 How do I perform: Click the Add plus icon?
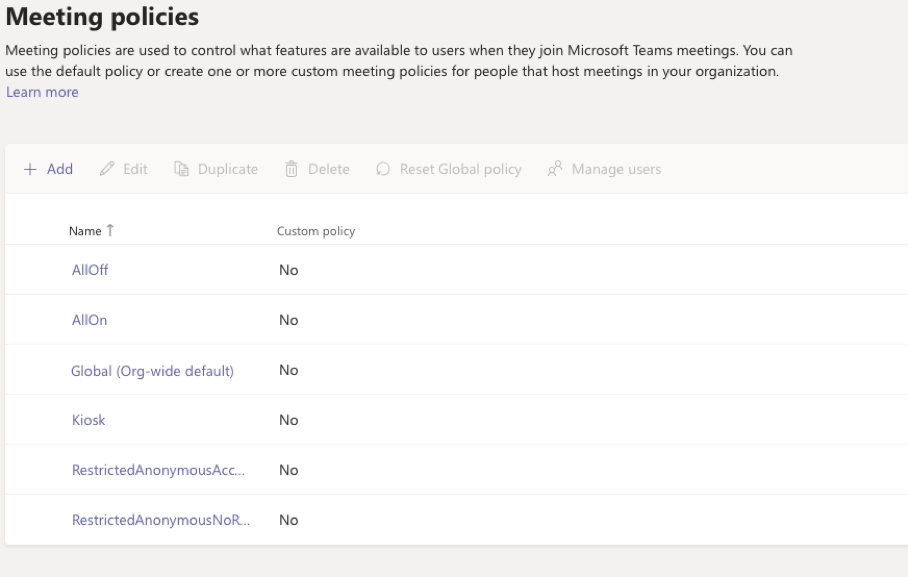pos(29,169)
